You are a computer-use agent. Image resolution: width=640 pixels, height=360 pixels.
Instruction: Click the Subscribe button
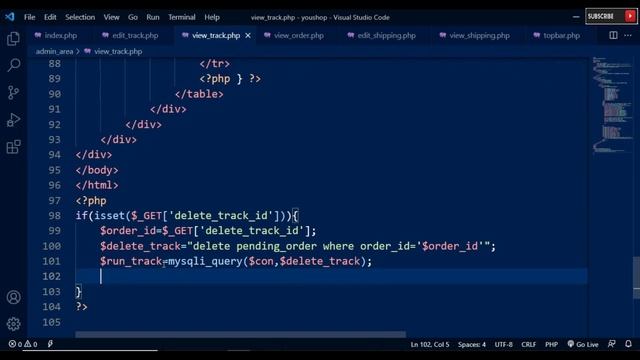611,16
